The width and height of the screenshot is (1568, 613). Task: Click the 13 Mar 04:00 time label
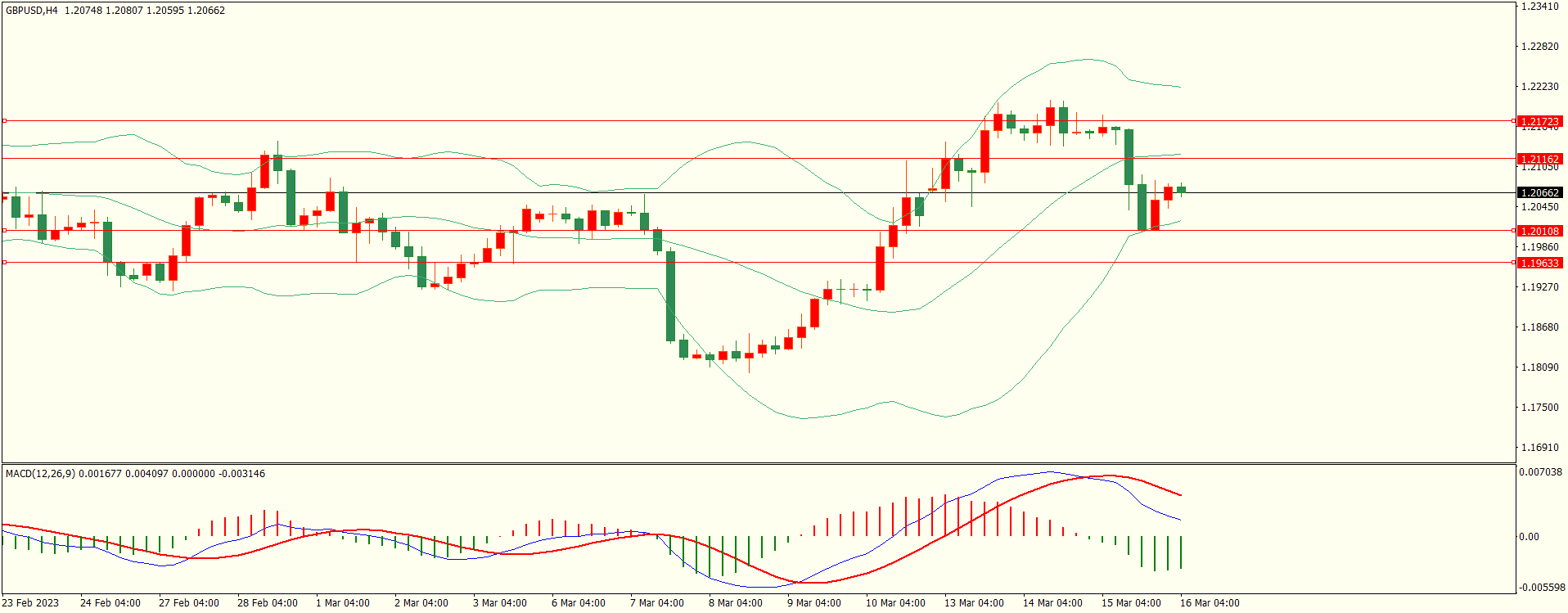[x=975, y=603]
